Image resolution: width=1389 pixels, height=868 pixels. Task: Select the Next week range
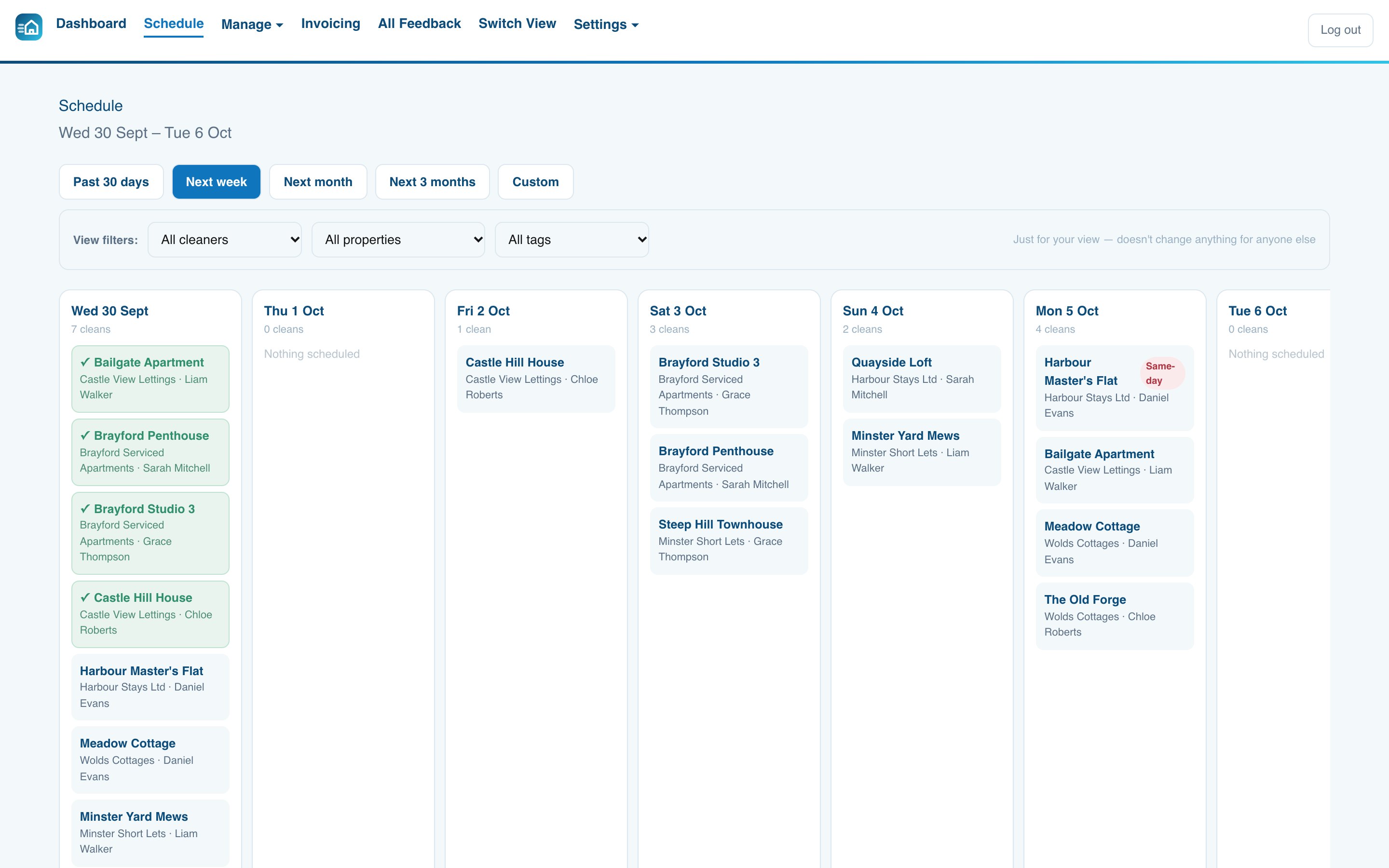pyautogui.click(x=217, y=182)
